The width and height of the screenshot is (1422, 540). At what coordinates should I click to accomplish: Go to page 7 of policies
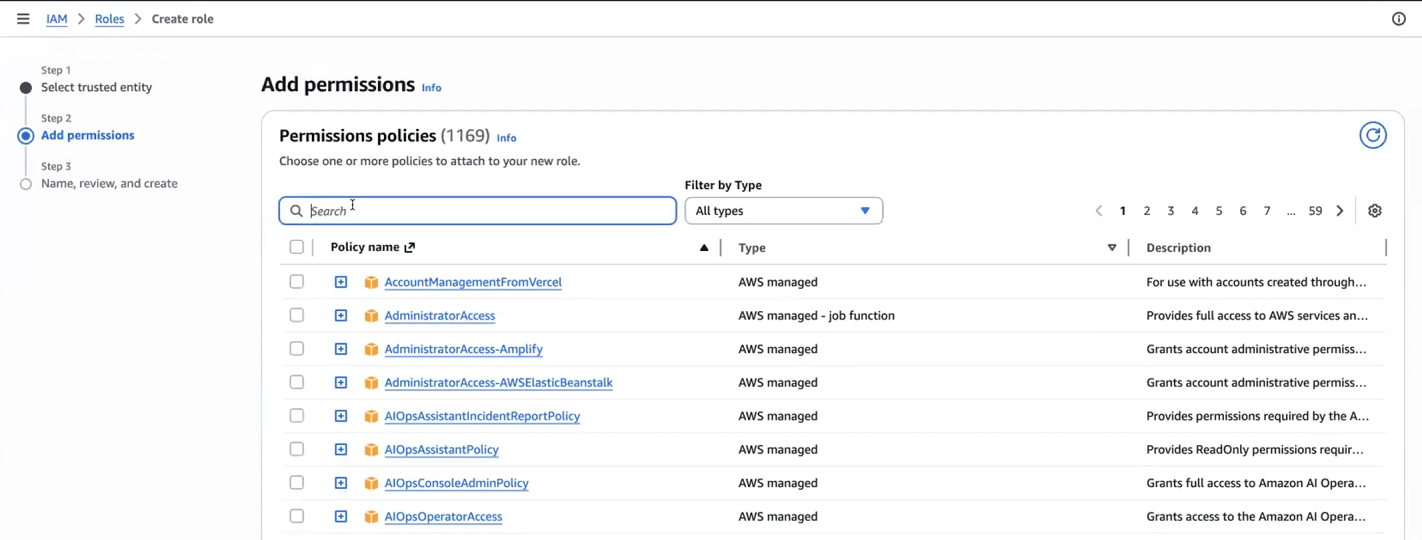pyautogui.click(x=1267, y=211)
